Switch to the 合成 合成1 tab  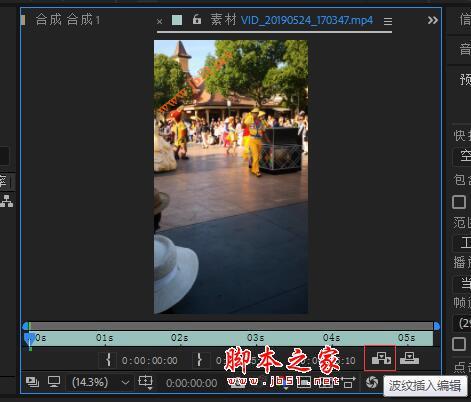(68, 20)
